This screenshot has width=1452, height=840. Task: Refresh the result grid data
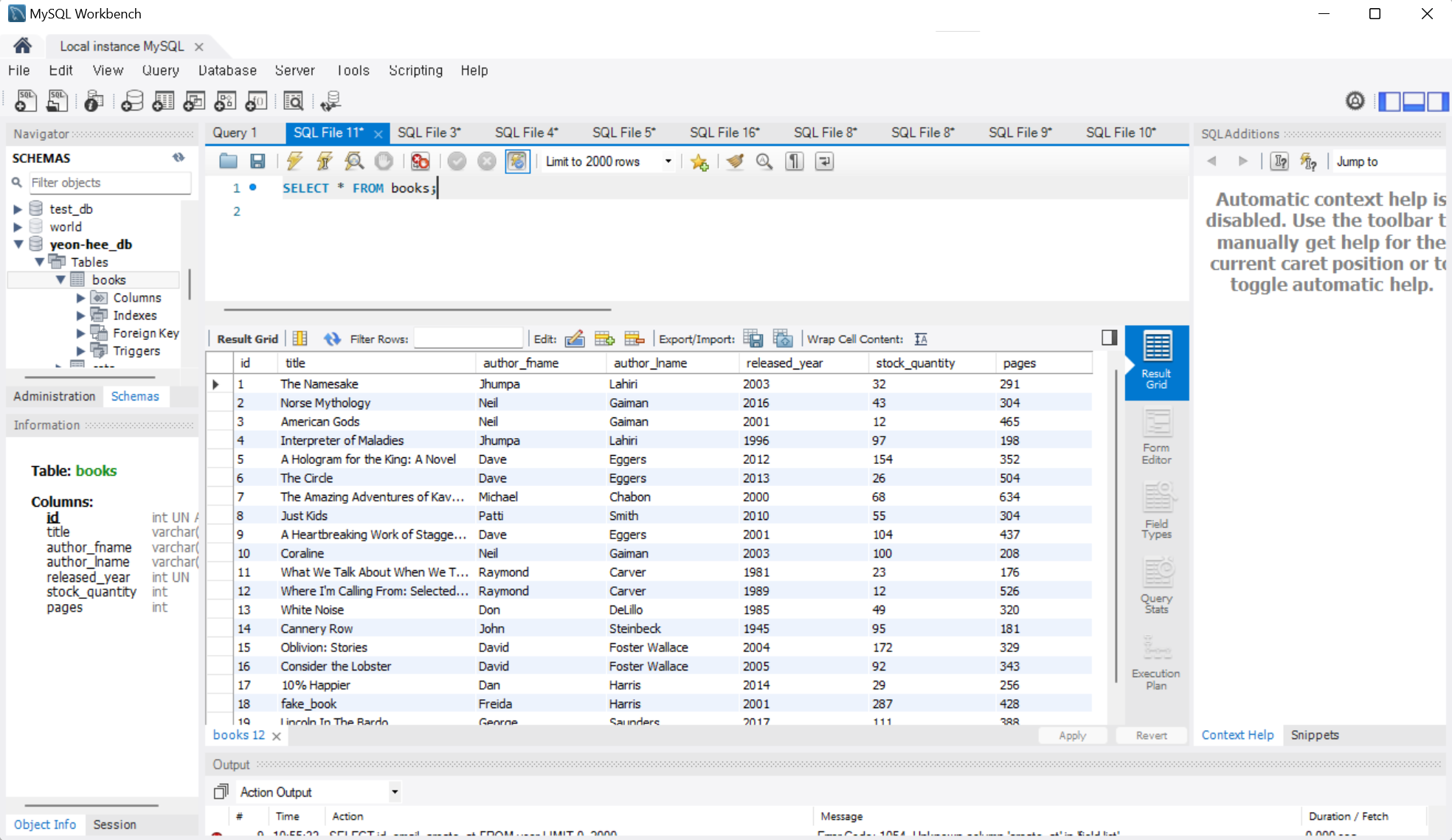pyautogui.click(x=332, y=339)
